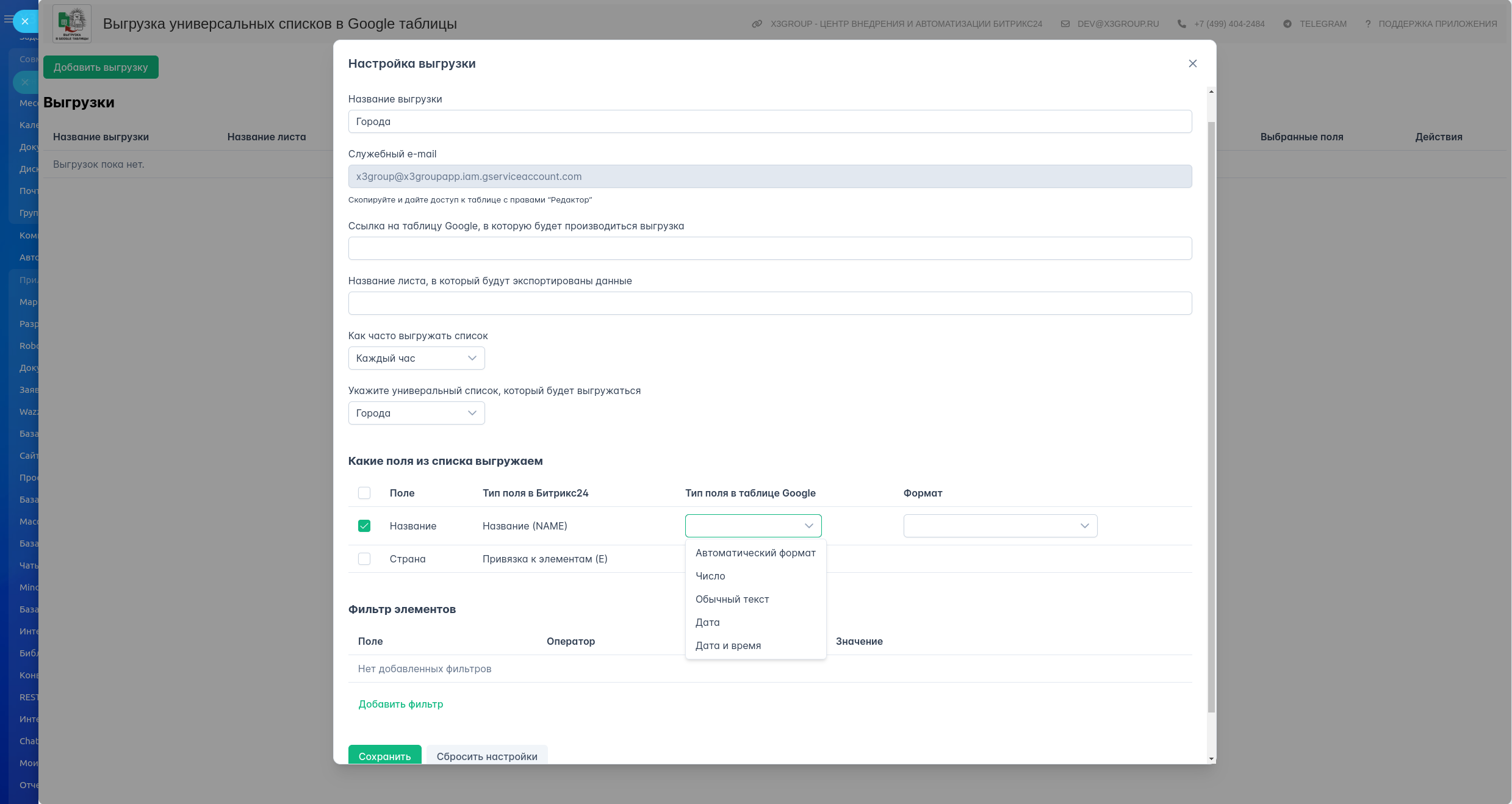Click the envelope icon for DEV@X3GROUP.RU
Screen dimensions: 1512x804
click(1065, 24)
